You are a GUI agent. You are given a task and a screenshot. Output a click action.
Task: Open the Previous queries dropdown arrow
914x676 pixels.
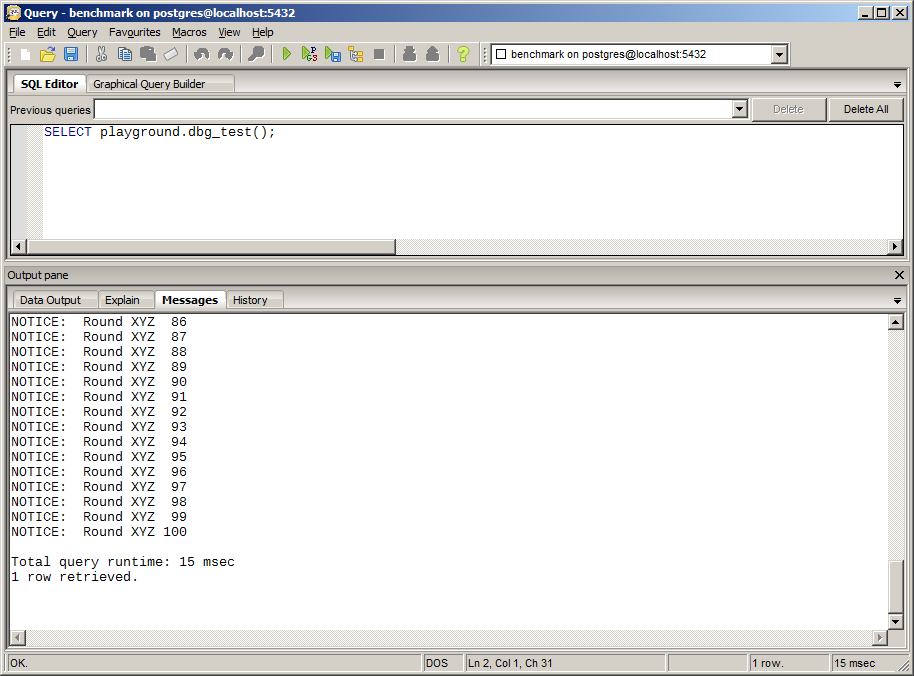coord(739,109)
